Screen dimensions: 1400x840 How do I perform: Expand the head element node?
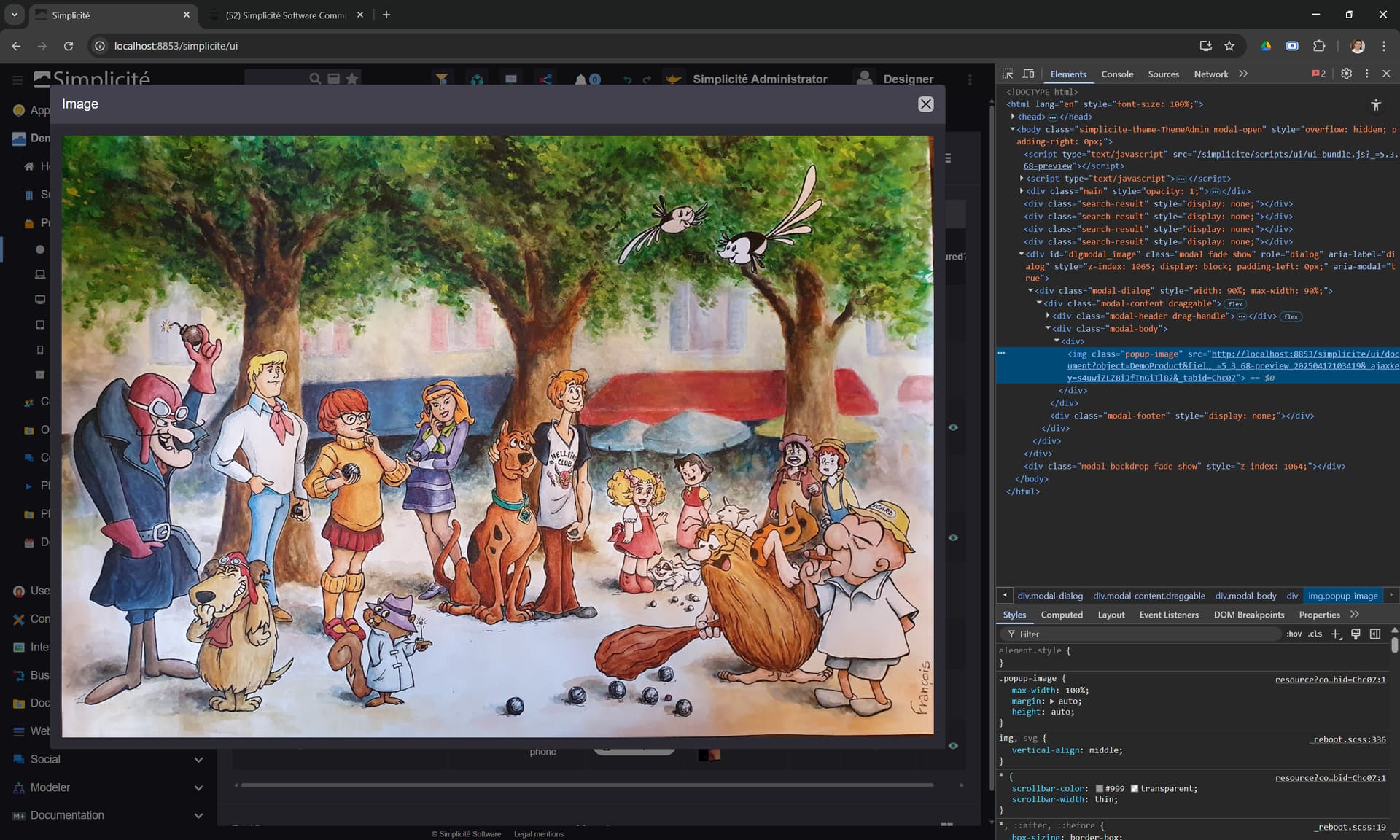(1013, 117)
